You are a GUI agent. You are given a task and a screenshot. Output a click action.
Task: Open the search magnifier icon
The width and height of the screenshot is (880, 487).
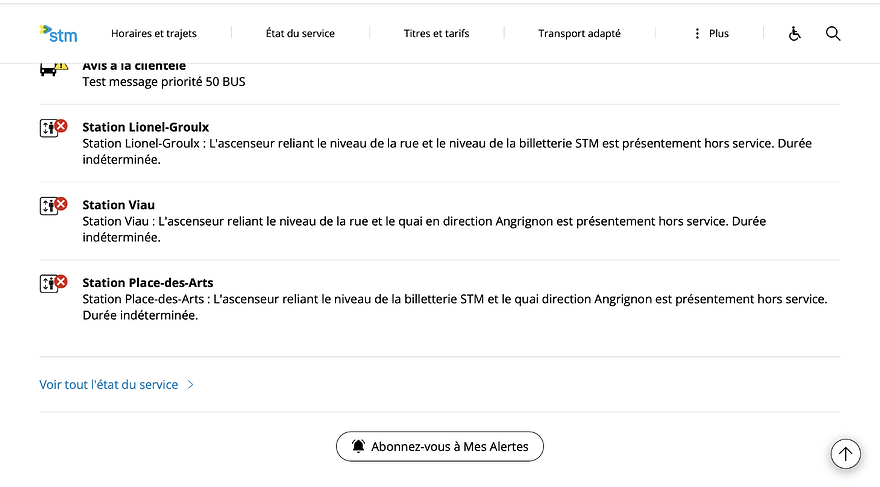click(833, 34)
